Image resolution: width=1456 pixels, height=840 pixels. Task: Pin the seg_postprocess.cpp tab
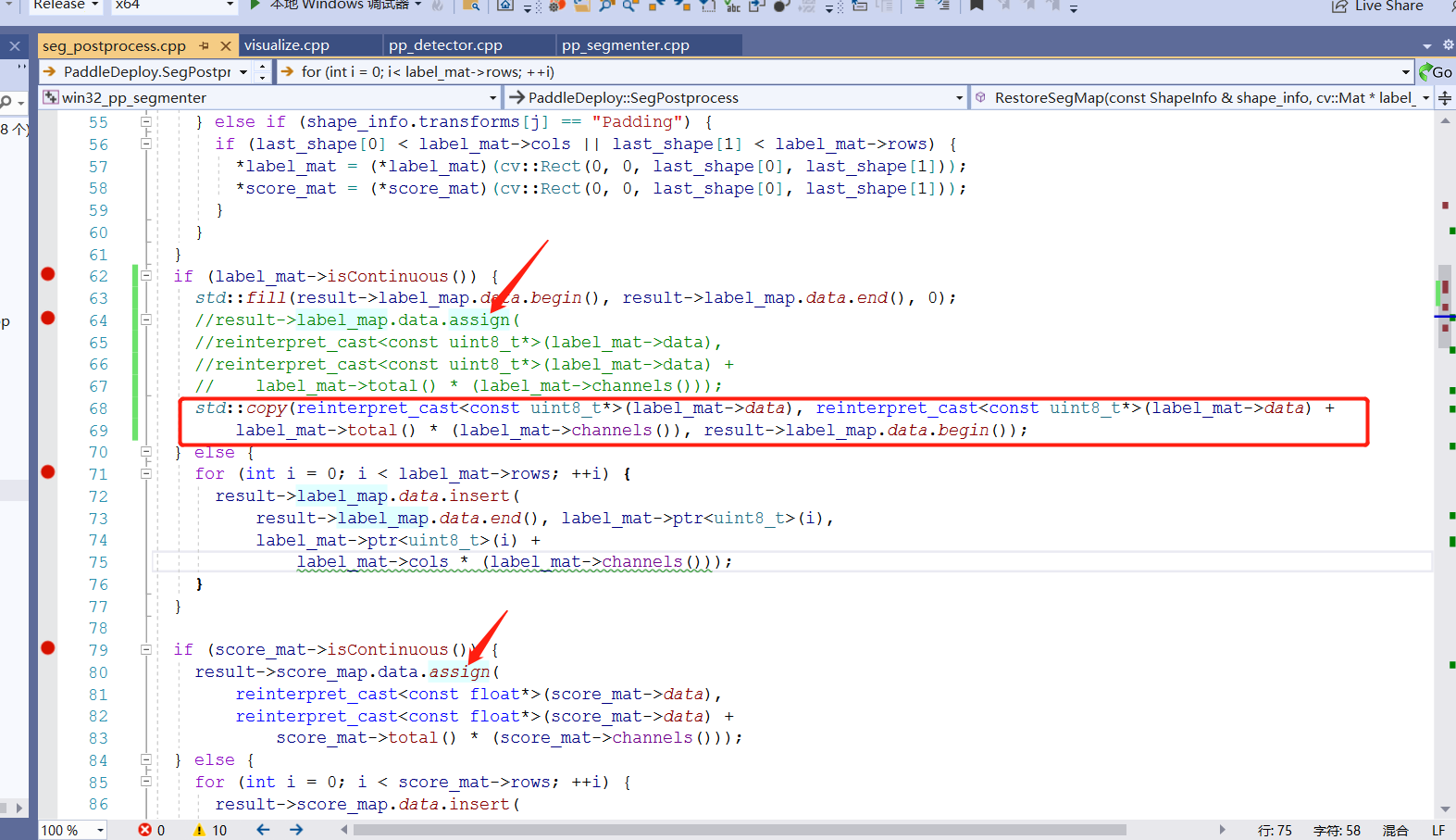click(x=205, y=45)
